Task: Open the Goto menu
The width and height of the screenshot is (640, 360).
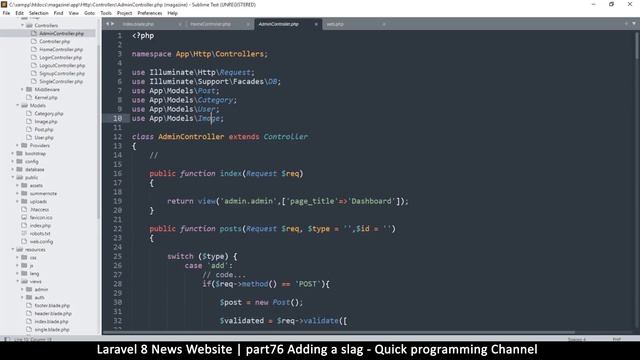Action: click(89, 13)
